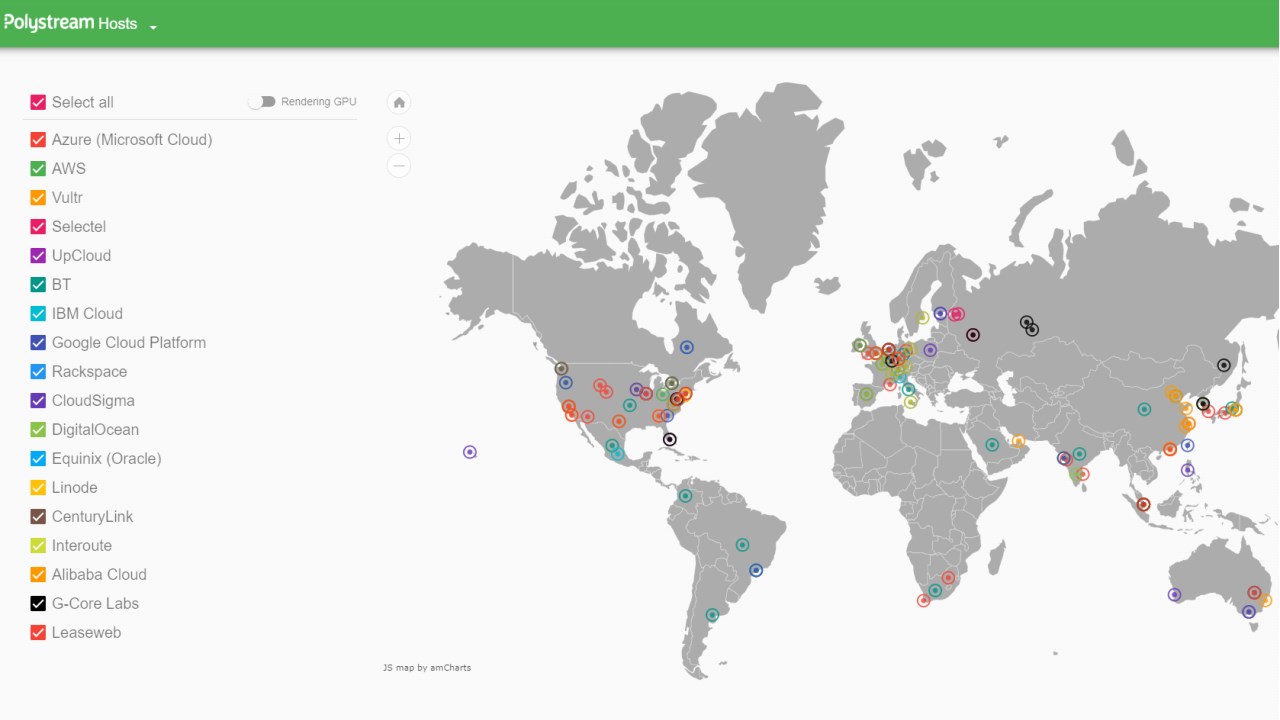Image resolution: width=1280 pixels, height=720 pixels.
Task: Open the 'JS map by amCharts' link
Action: 427,668
